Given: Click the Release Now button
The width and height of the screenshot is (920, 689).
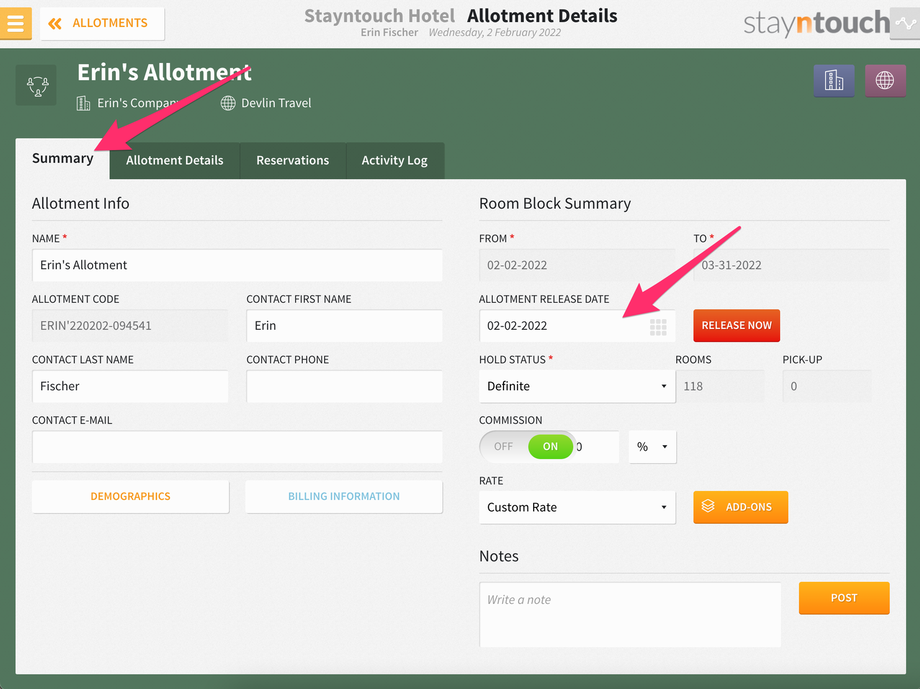Looking at the screenshot, I should pos(736,325).
